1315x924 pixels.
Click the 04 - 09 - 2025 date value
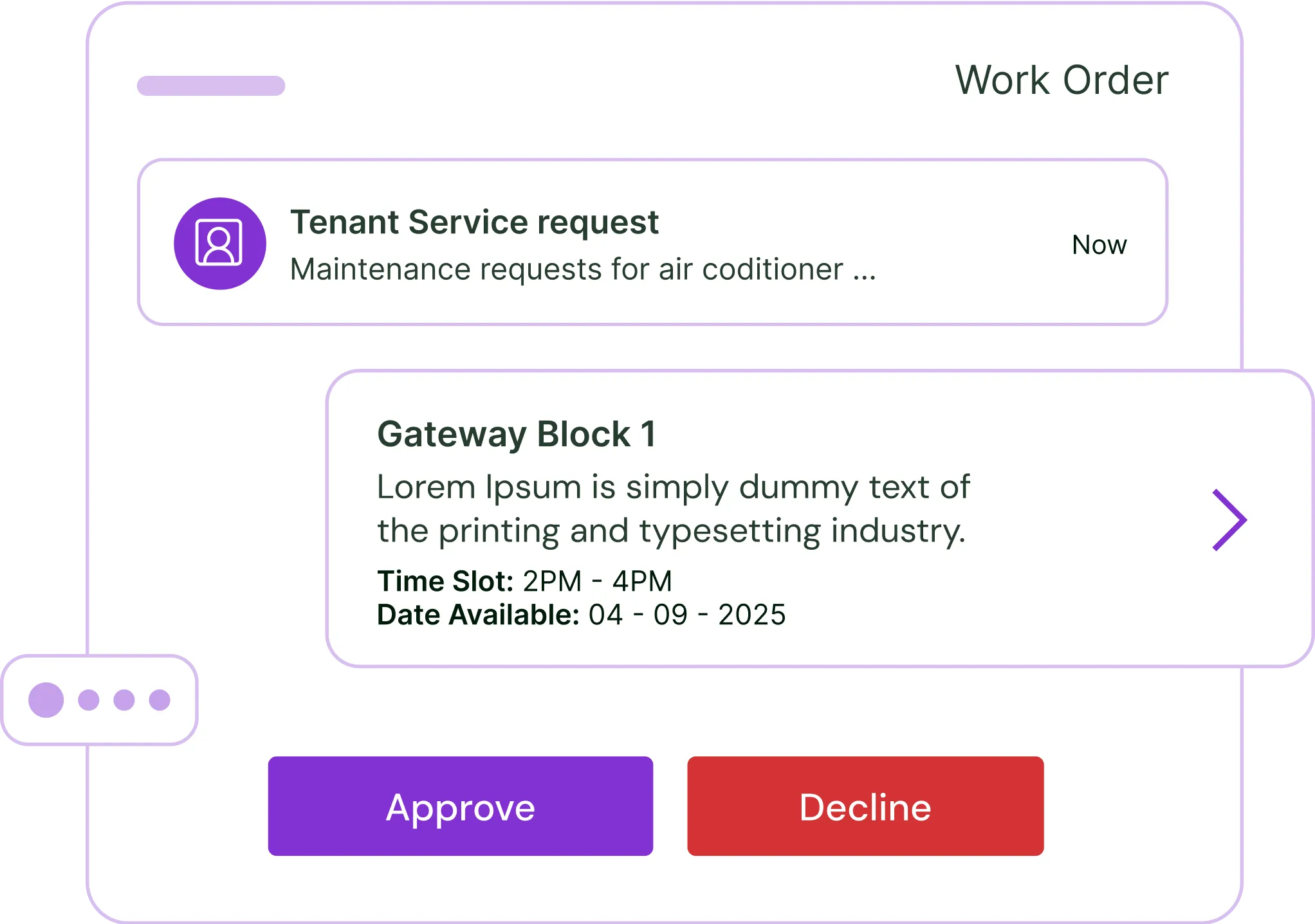tap(687, 615)
